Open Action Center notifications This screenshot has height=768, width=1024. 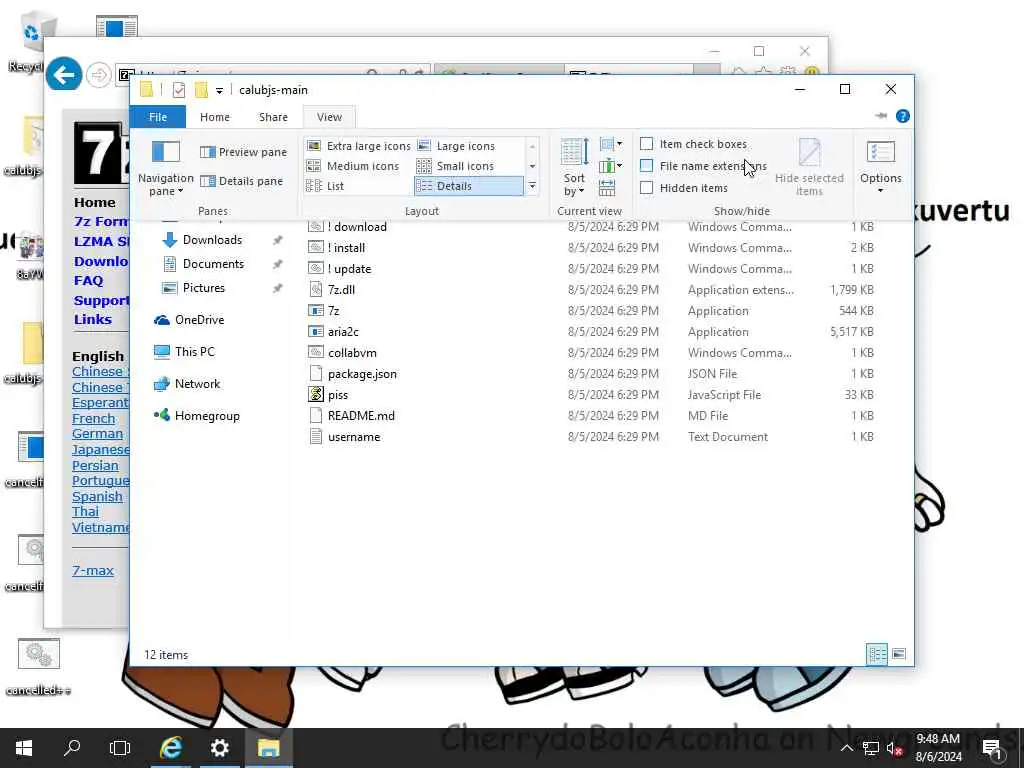tap(992, 750)
